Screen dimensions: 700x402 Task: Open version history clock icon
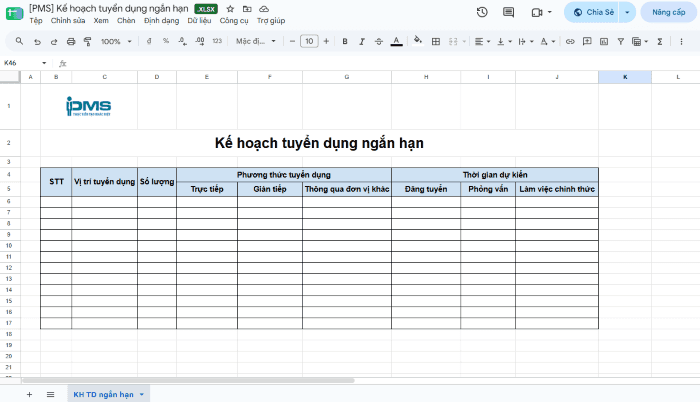482,13
